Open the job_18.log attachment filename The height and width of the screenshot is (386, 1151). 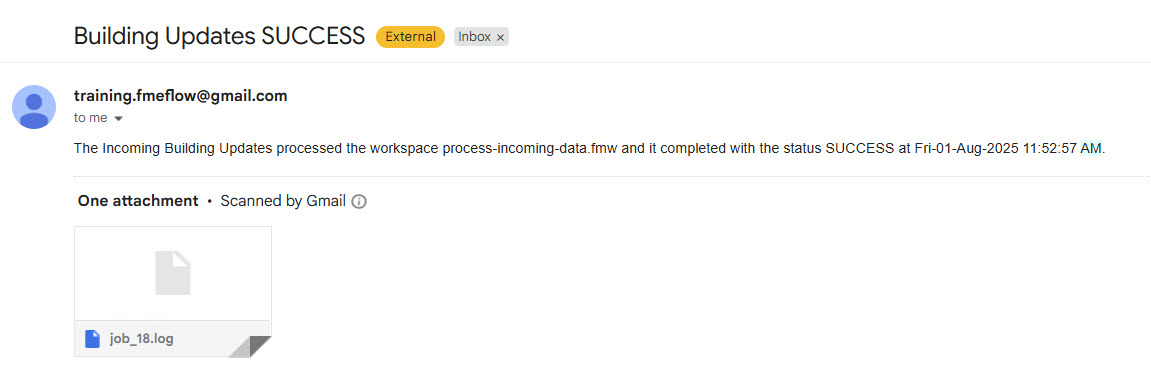(142, 339)
